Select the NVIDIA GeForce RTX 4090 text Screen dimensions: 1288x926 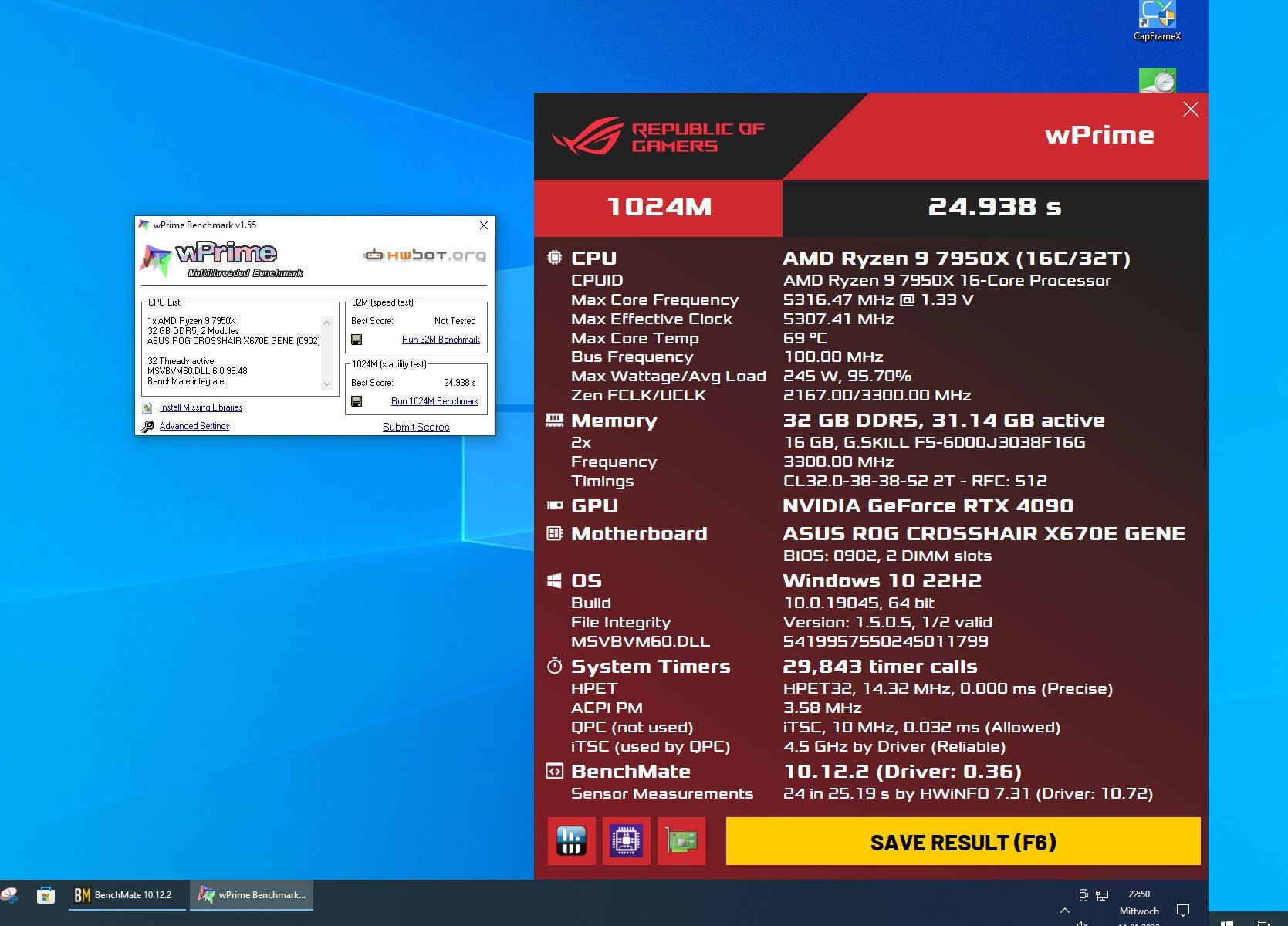pos(928,506)
